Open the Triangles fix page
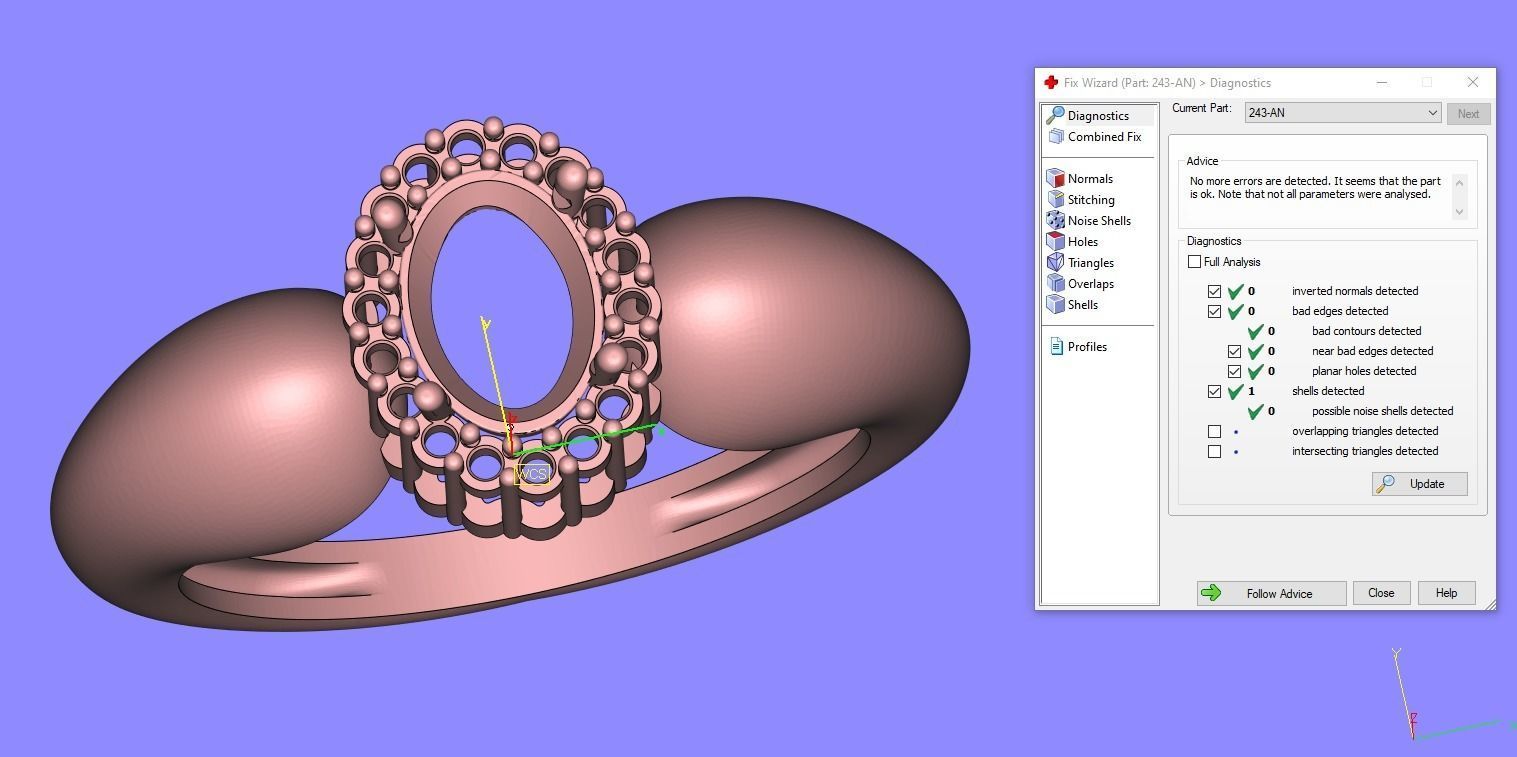1517x757 pixels. (1090, 263)
